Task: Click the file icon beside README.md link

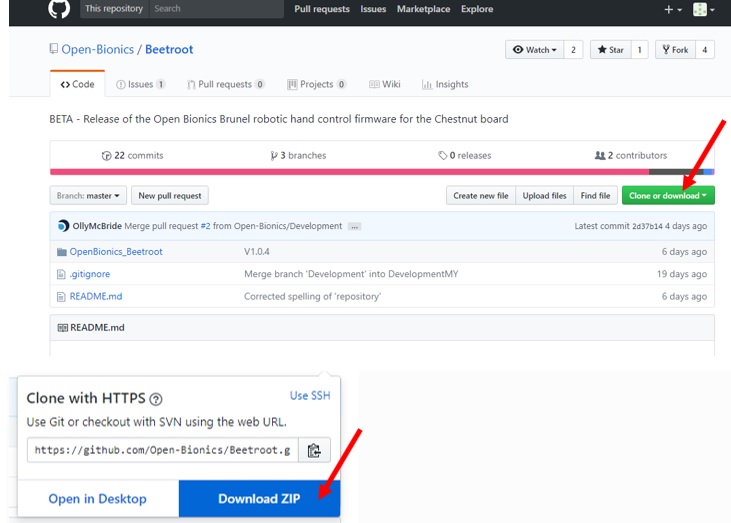Action: point(61,297)
